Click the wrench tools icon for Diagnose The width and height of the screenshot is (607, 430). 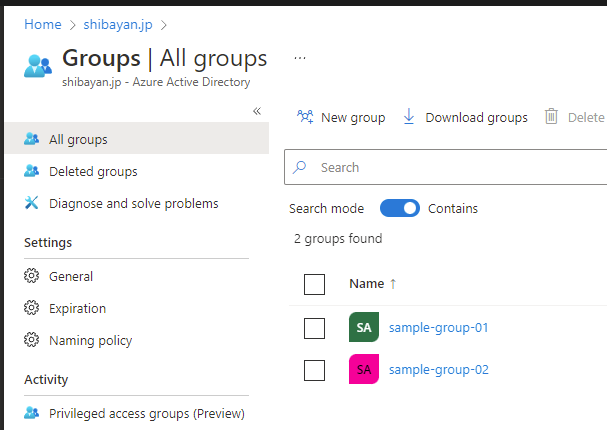click(x=31, y=202)
